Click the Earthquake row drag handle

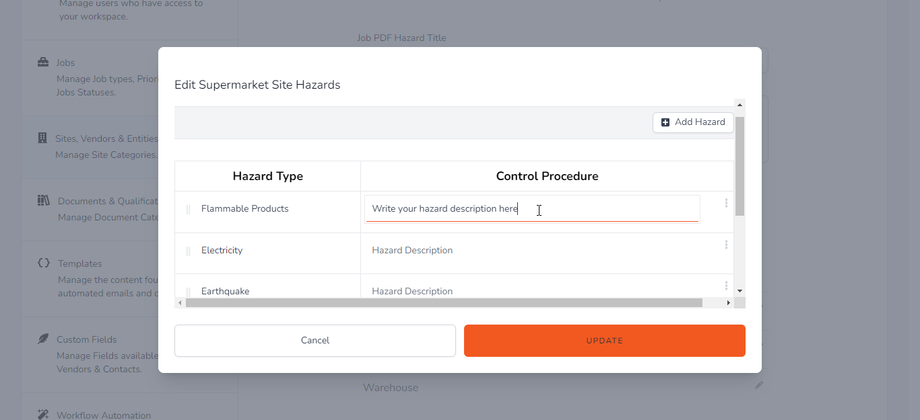tap(188, 292)
